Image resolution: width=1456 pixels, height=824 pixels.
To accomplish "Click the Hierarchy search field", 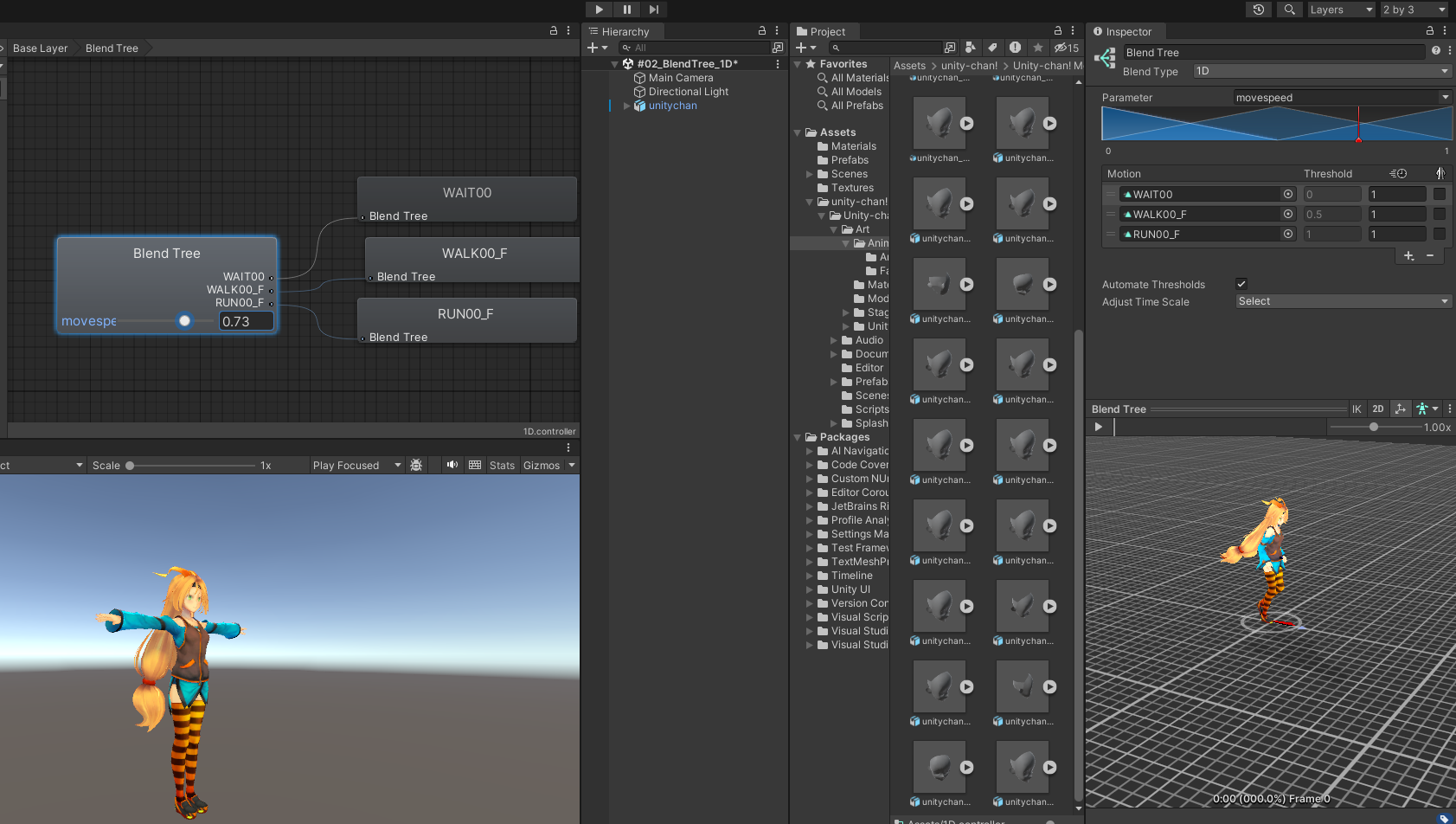I will pyautogui.click(x=694, y=48).
